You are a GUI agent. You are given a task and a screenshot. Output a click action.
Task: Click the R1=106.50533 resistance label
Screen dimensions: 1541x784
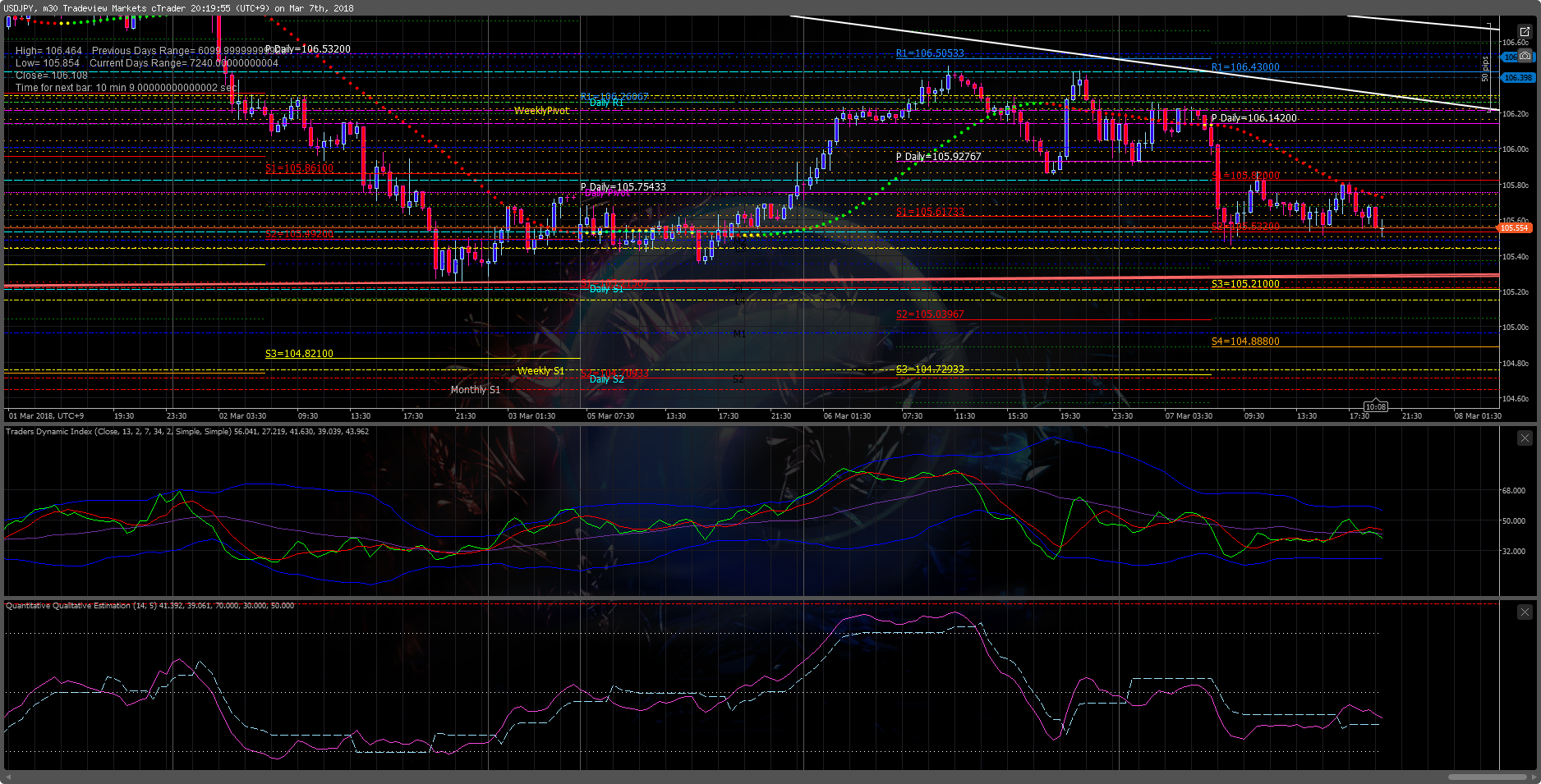point(931,53)
